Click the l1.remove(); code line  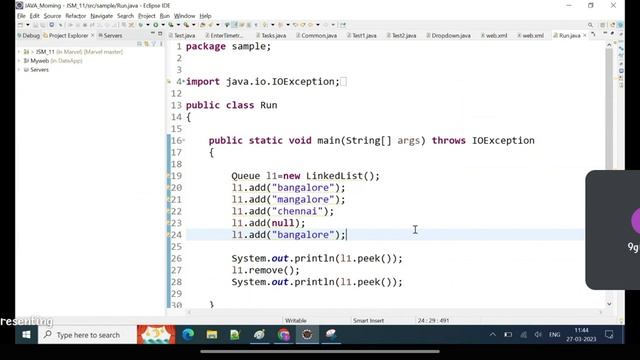pos(265,270)
